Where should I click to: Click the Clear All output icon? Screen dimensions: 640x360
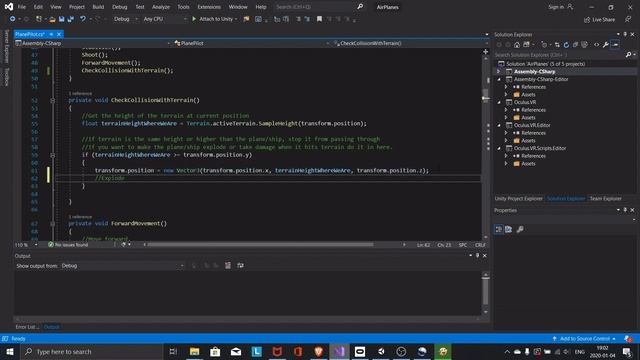pos(228,266)
